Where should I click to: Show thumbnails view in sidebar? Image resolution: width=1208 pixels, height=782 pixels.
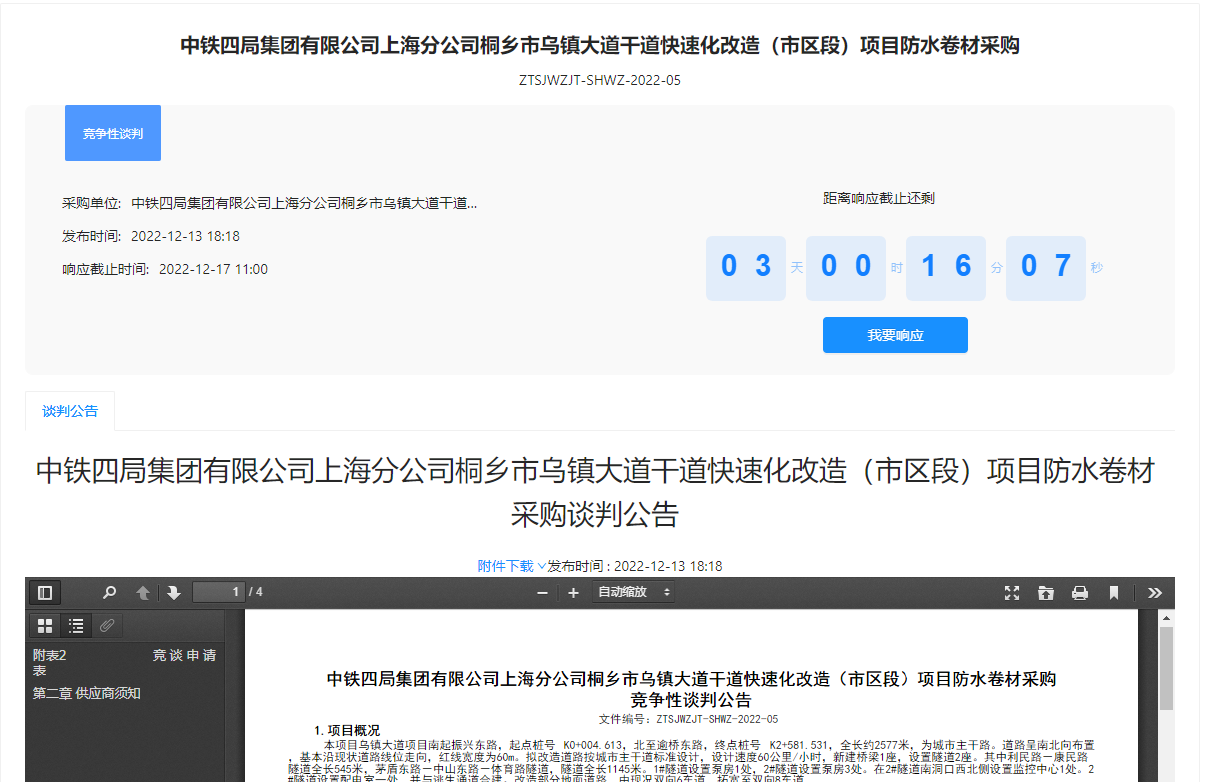(45, 626)
